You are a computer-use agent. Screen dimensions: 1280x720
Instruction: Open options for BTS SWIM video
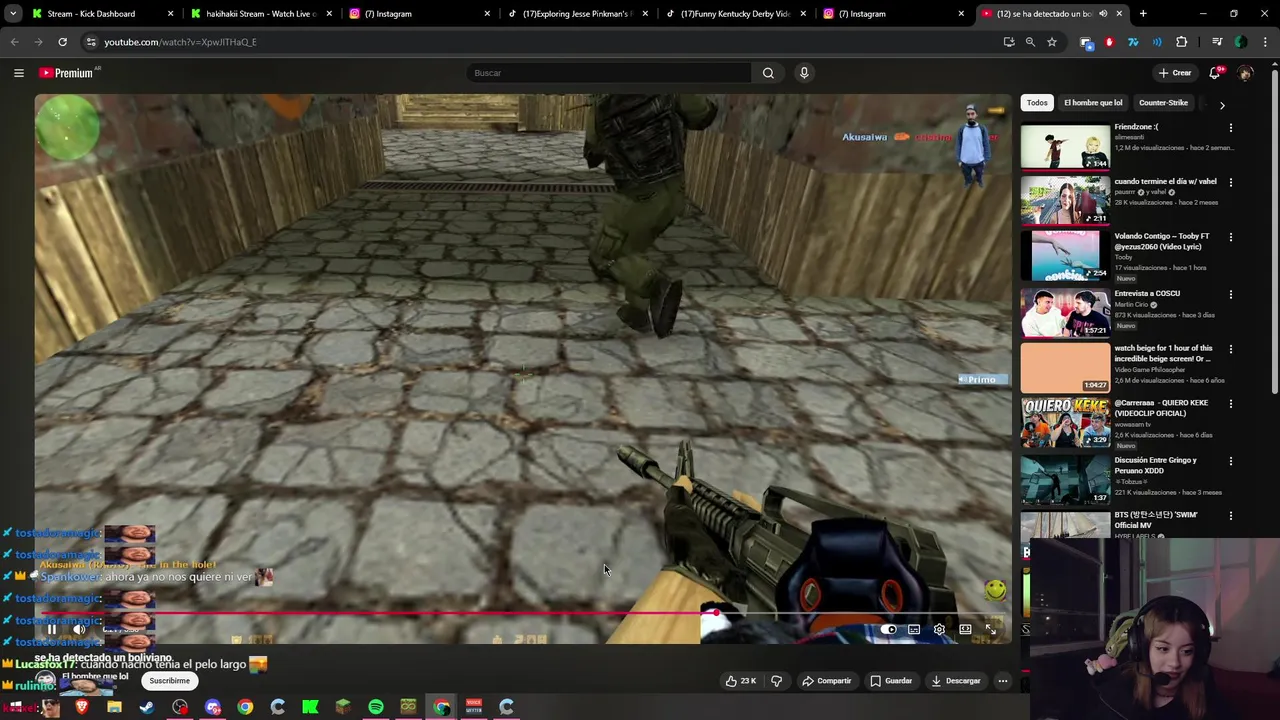[x=1231, y=516]
